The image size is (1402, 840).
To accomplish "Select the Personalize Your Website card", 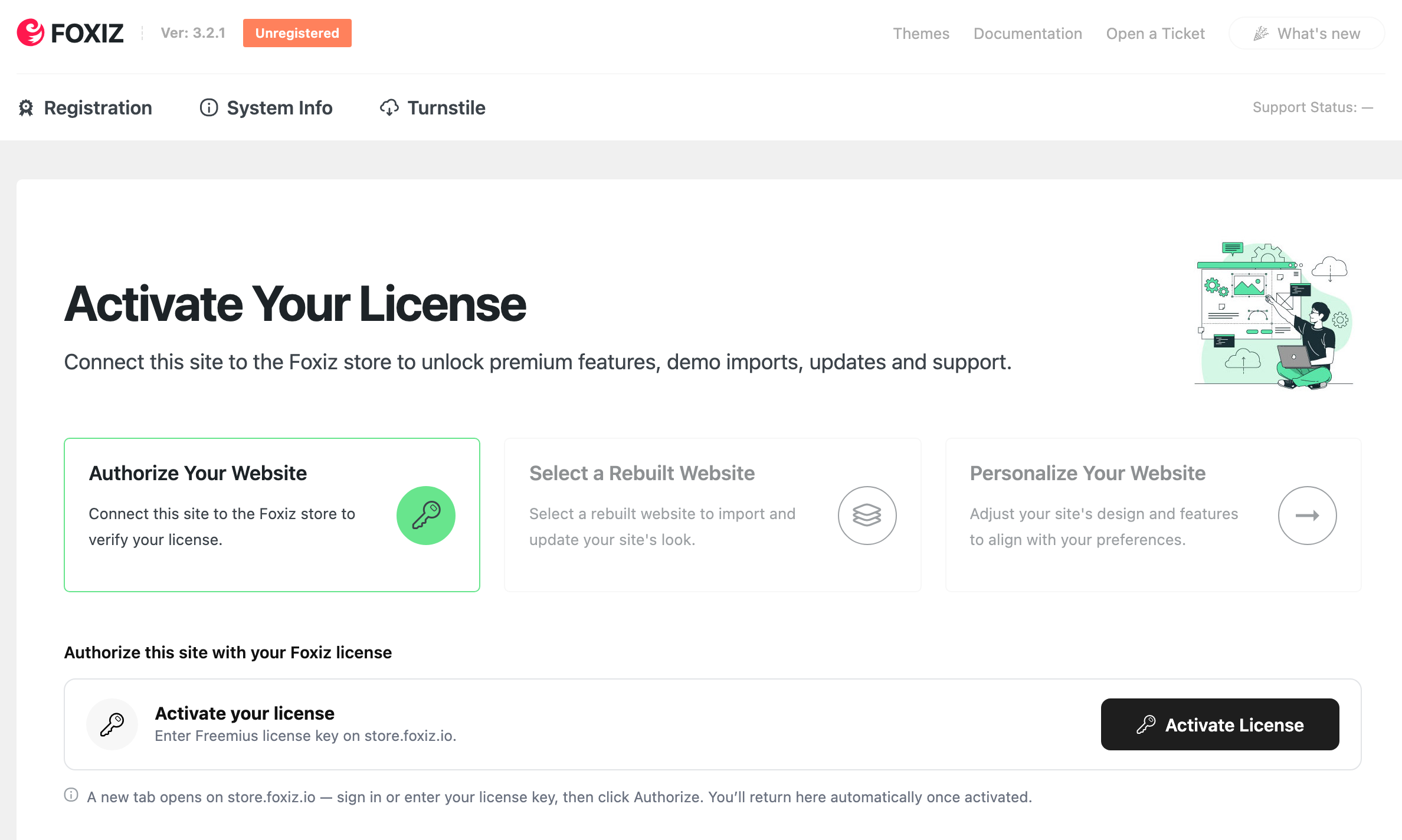I will coord(1154,515).
